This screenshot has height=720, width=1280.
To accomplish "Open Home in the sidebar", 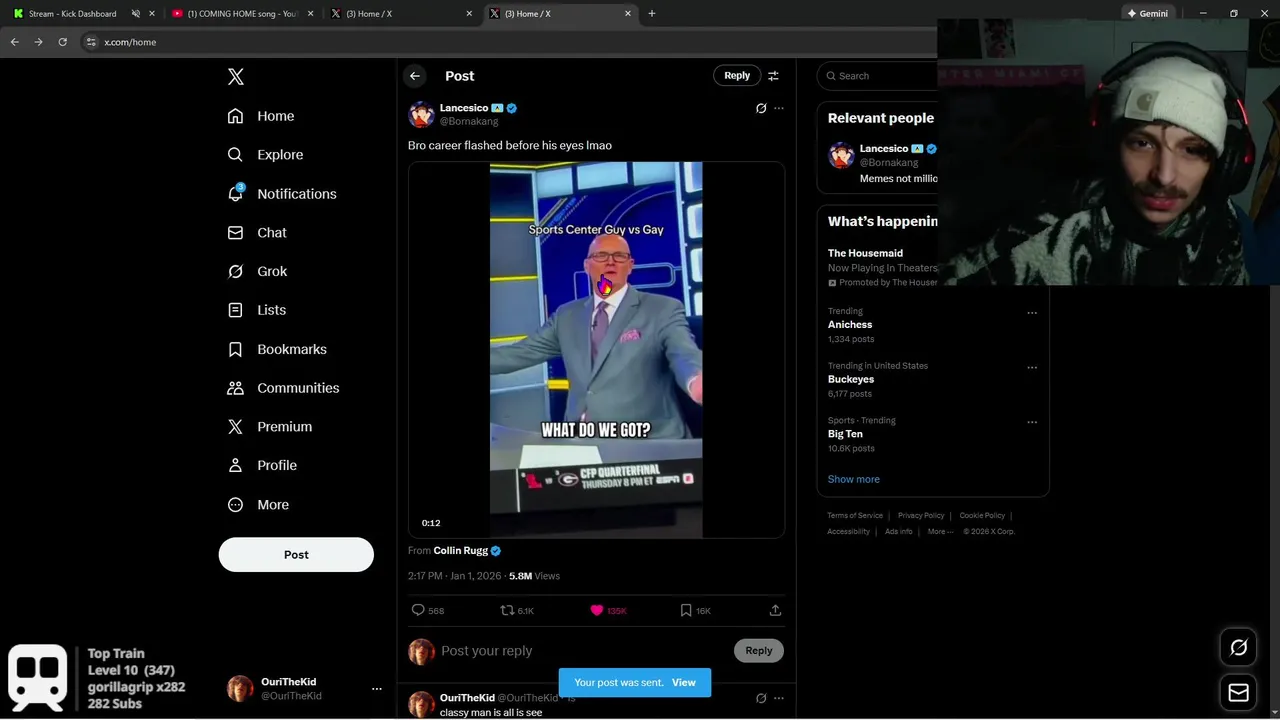I will pyautogui.click(x=261, y=116).
